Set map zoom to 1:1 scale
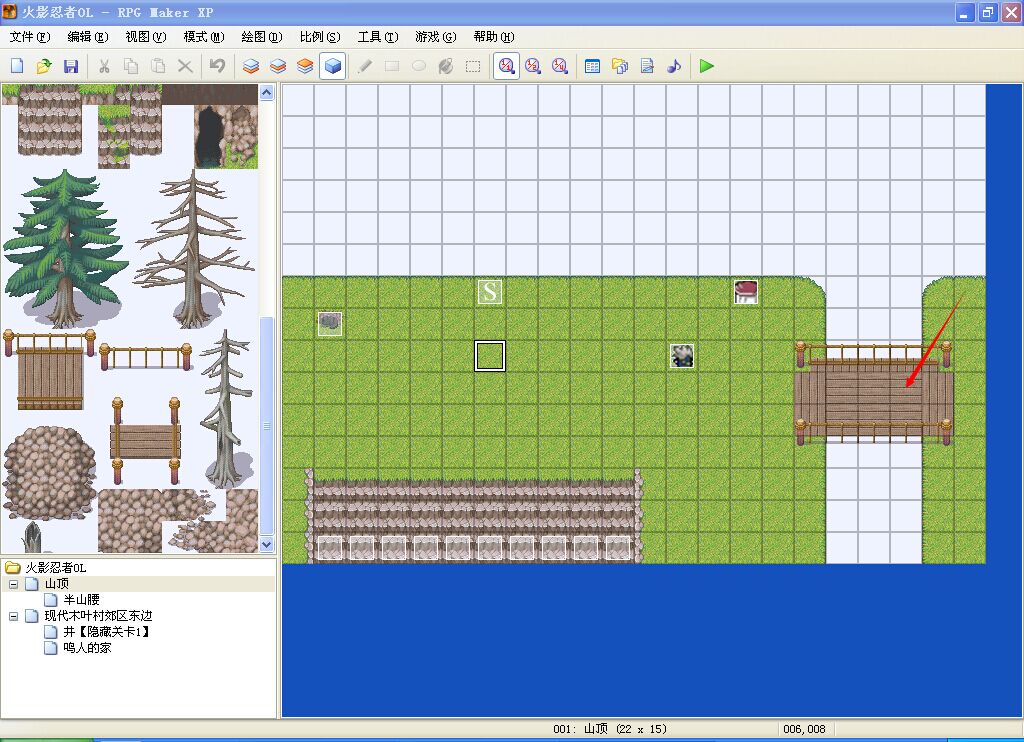The width and height of the screenshot is (1024, 742). point(506,66)
